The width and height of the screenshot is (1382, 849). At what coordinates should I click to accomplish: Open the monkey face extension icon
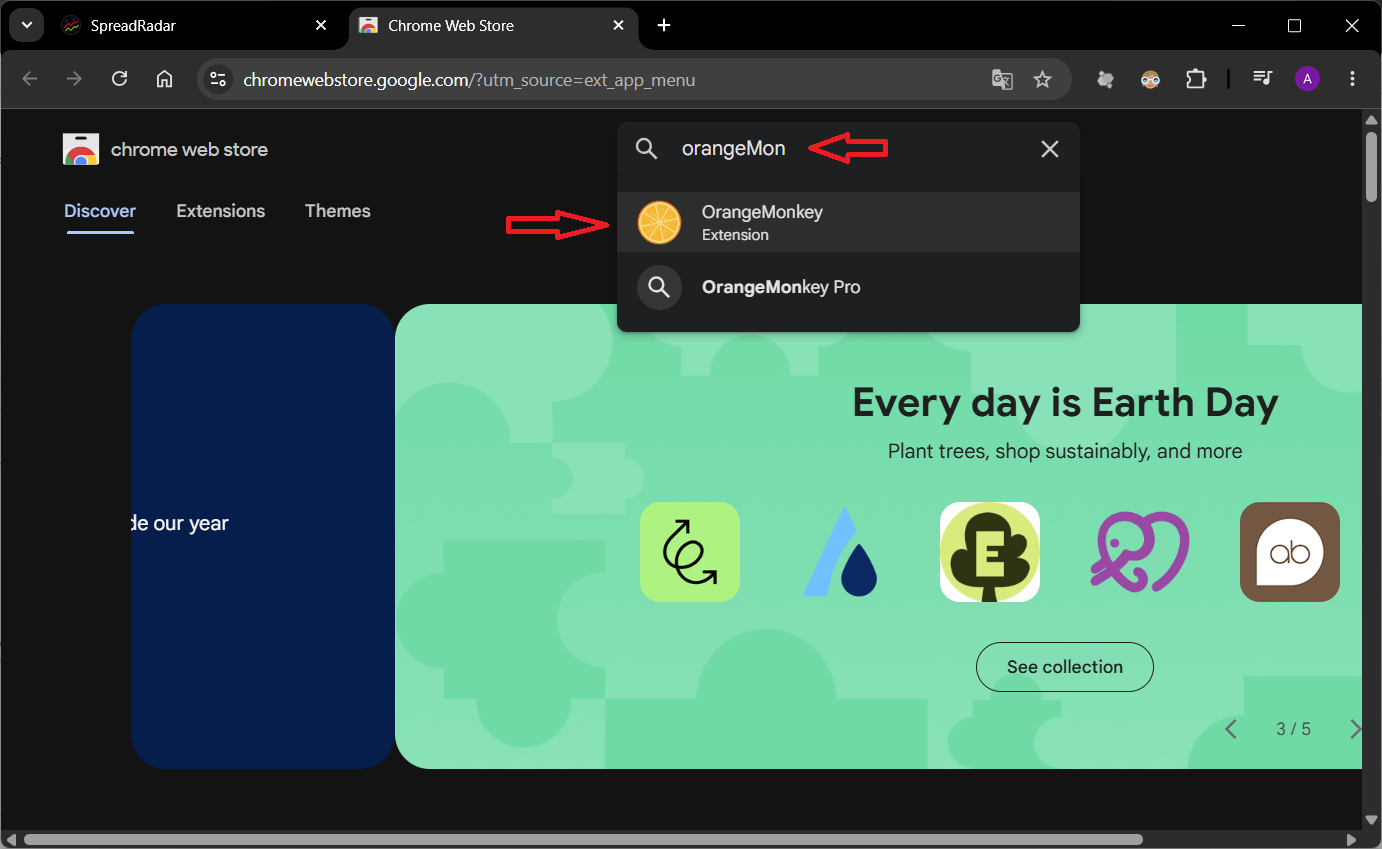(x=1151, y=79)
